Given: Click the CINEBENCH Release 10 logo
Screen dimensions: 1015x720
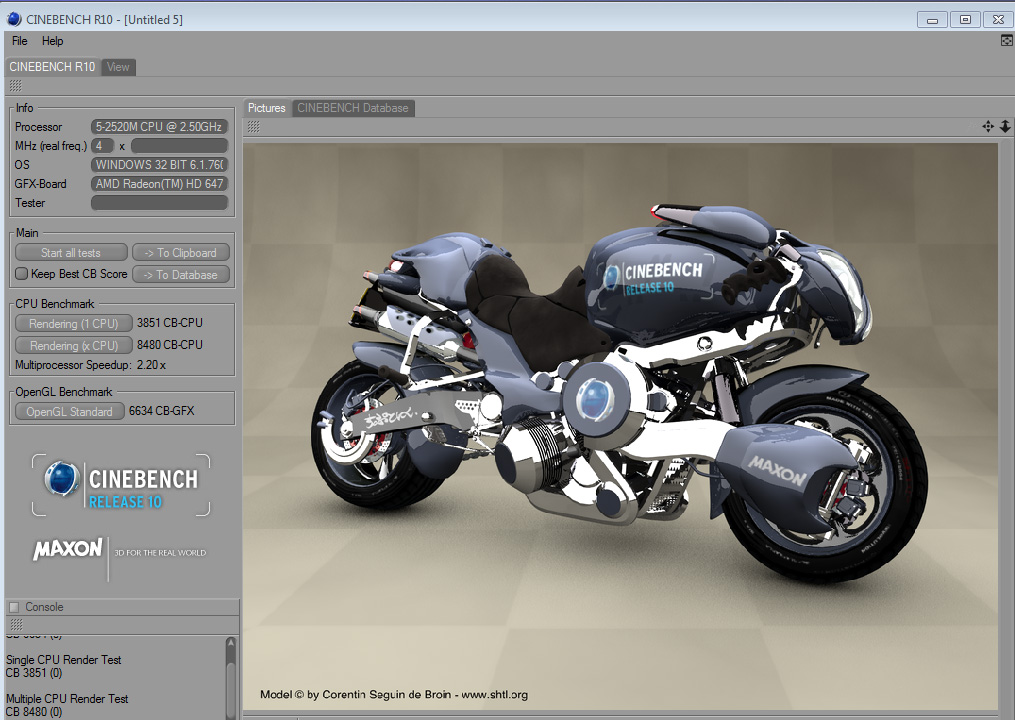Looking at the screenshot, I should 121,485.
